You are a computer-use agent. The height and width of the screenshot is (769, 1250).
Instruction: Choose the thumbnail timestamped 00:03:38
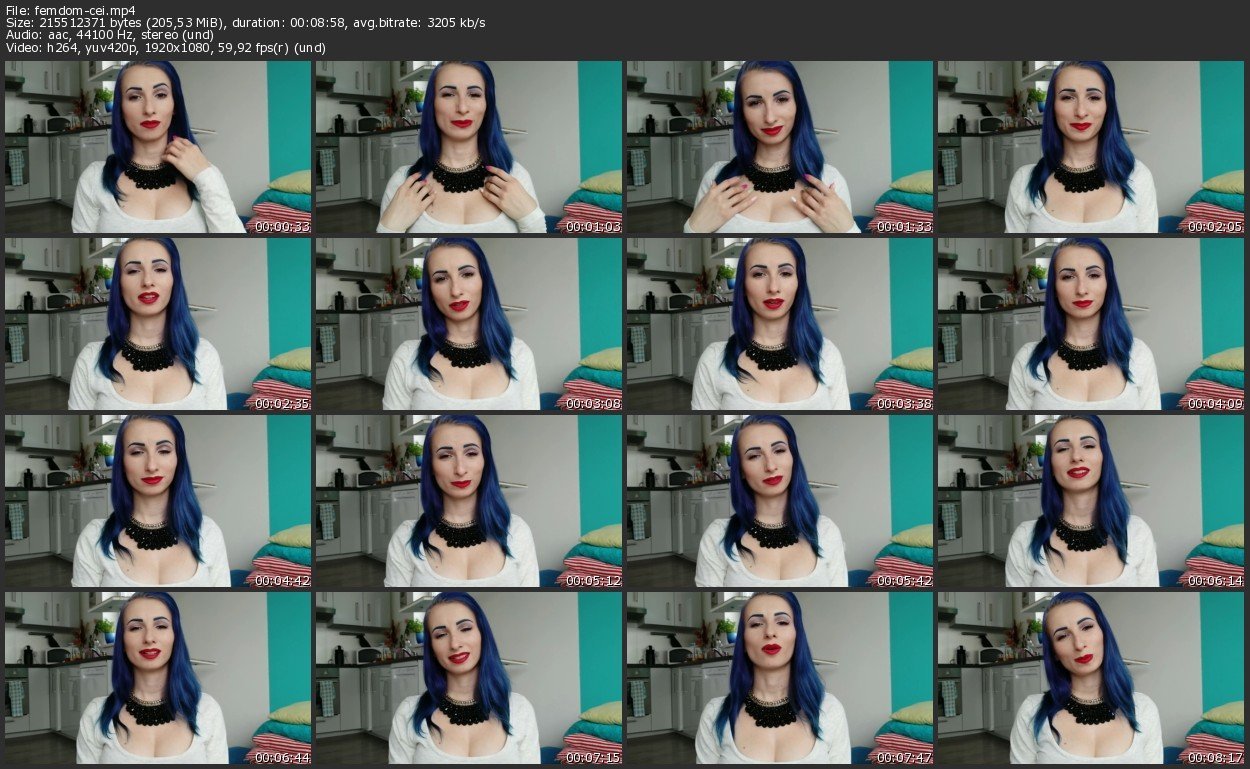(x=780, y=324)
